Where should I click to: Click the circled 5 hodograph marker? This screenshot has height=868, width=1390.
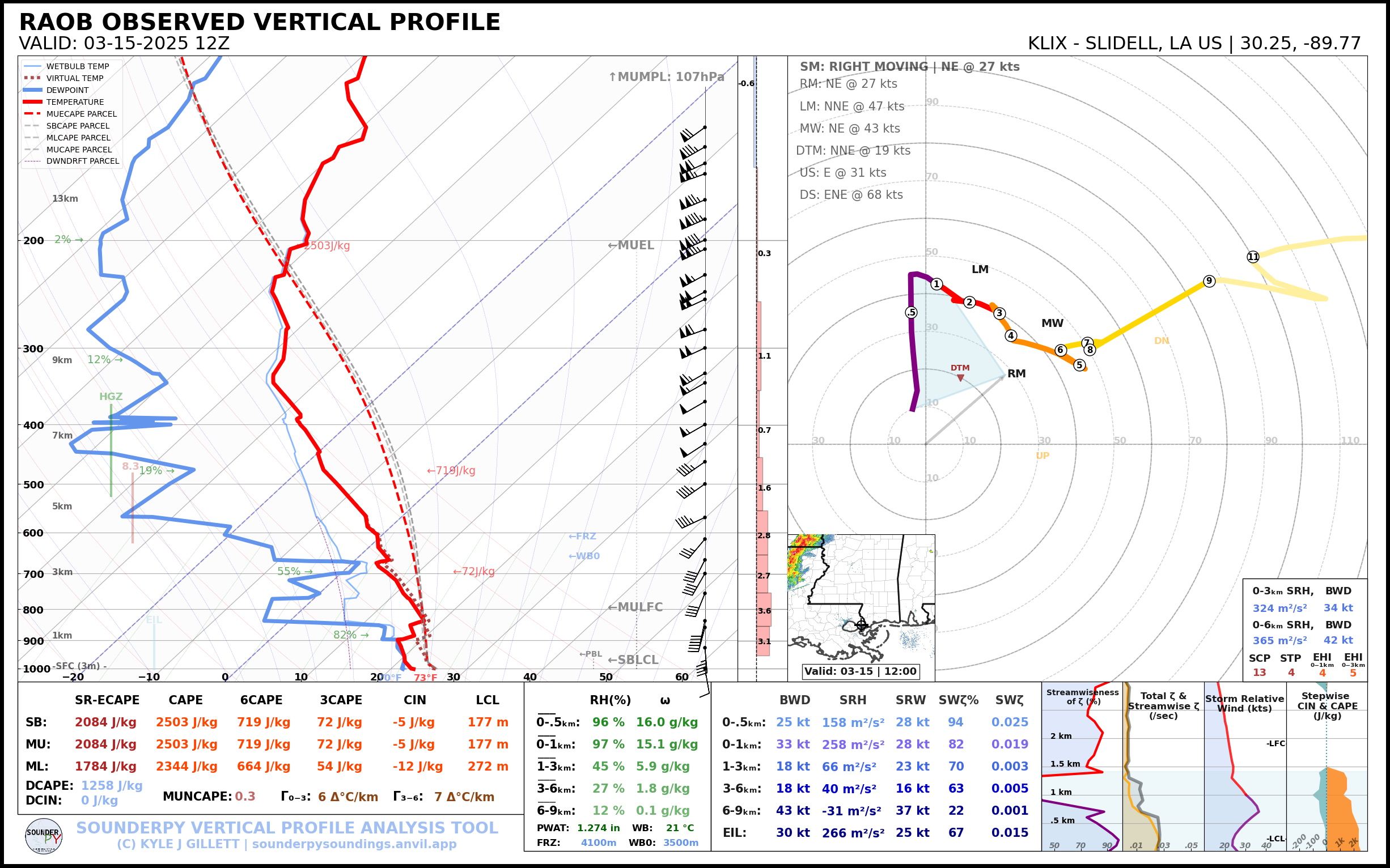(x=1079, y=365)
